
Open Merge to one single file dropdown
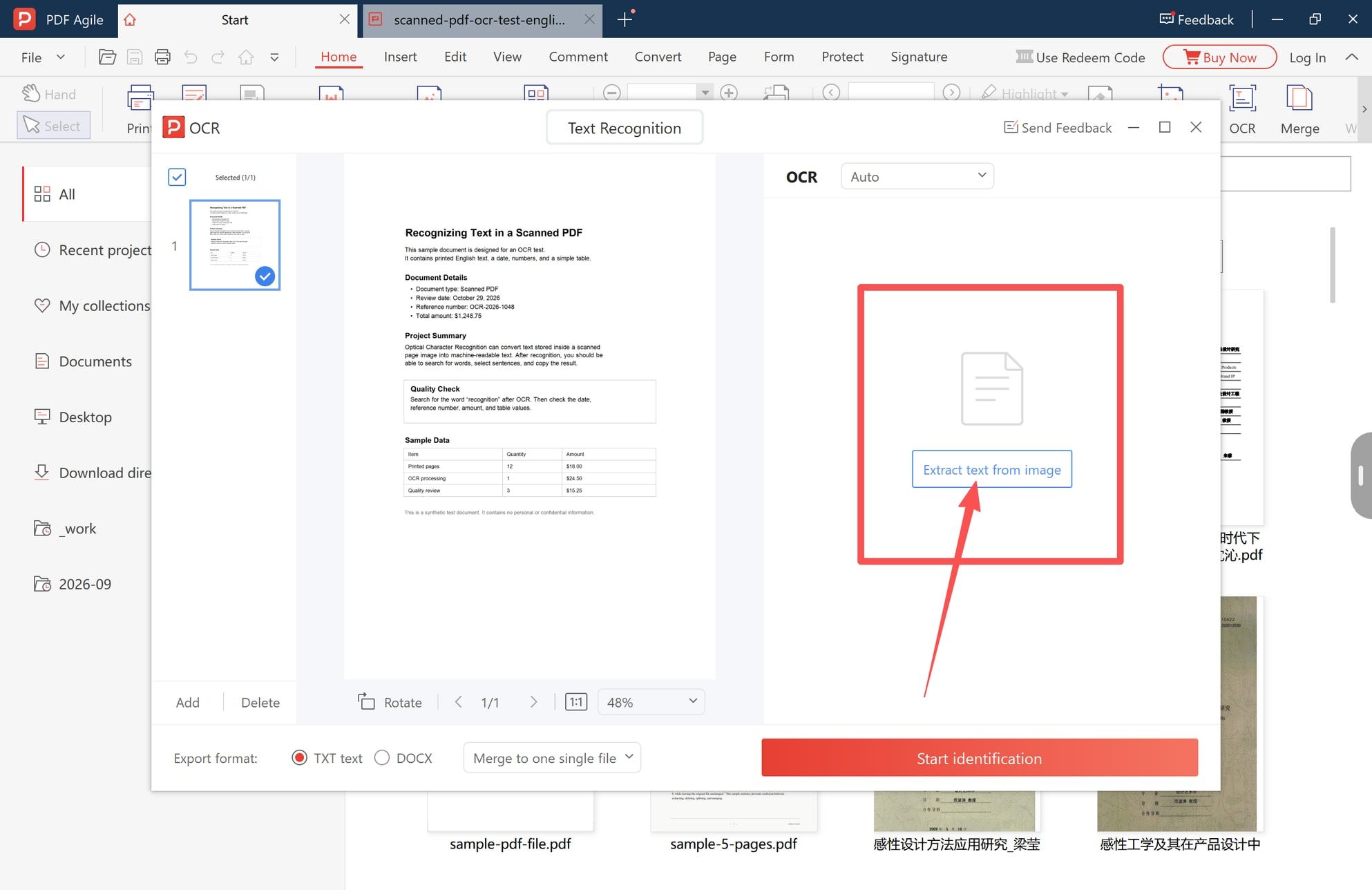coord(552,758)
